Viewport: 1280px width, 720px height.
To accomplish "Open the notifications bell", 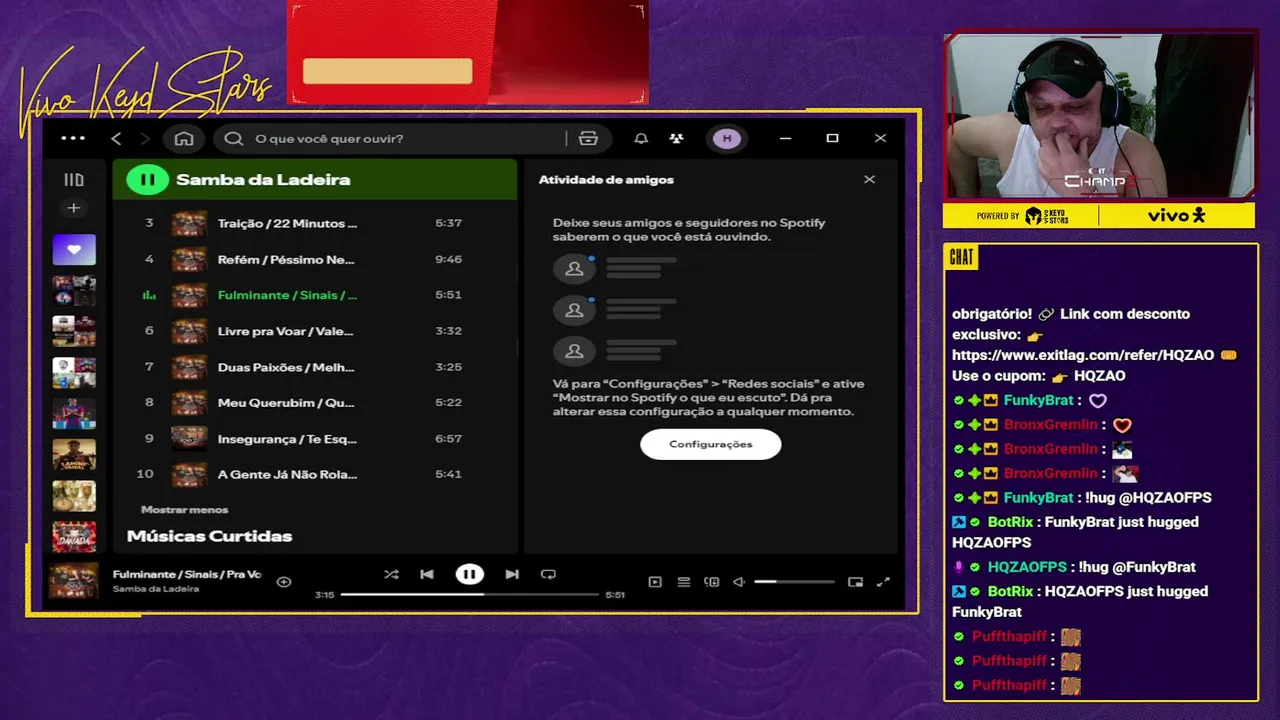I will tap(641, 139).
